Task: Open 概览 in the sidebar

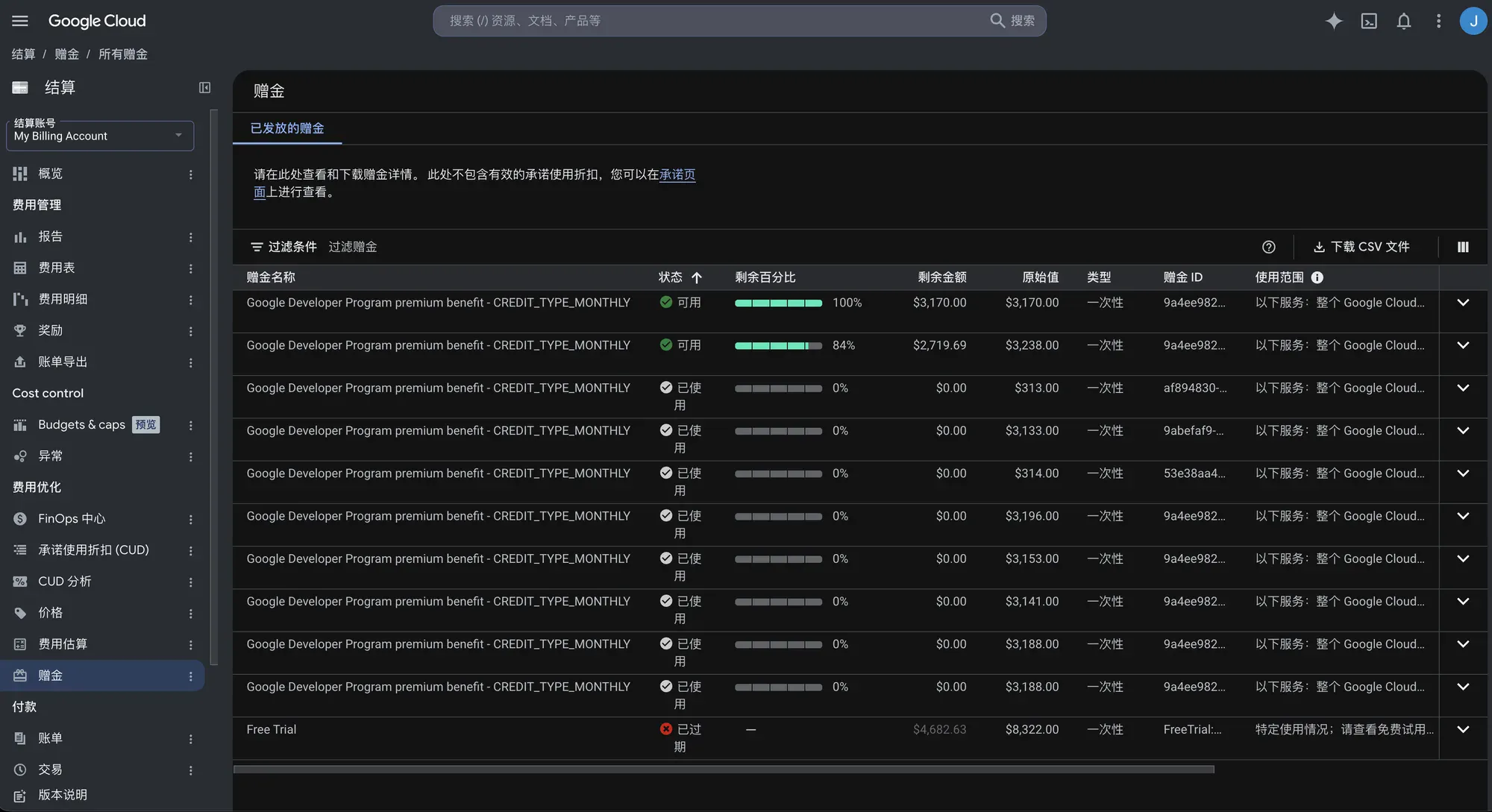Action: [50, 174]
